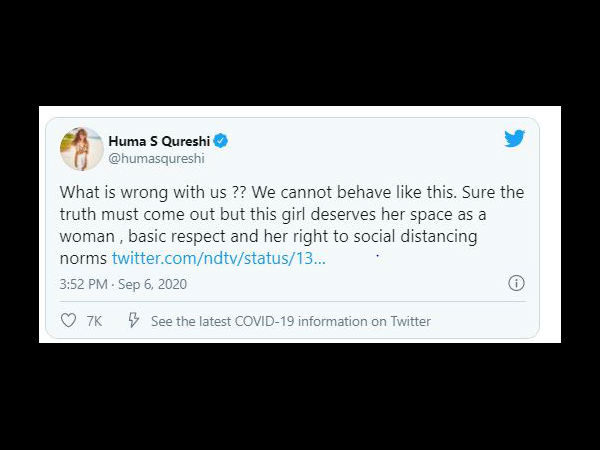Click the Twitter bird logo

coord(514,139)
